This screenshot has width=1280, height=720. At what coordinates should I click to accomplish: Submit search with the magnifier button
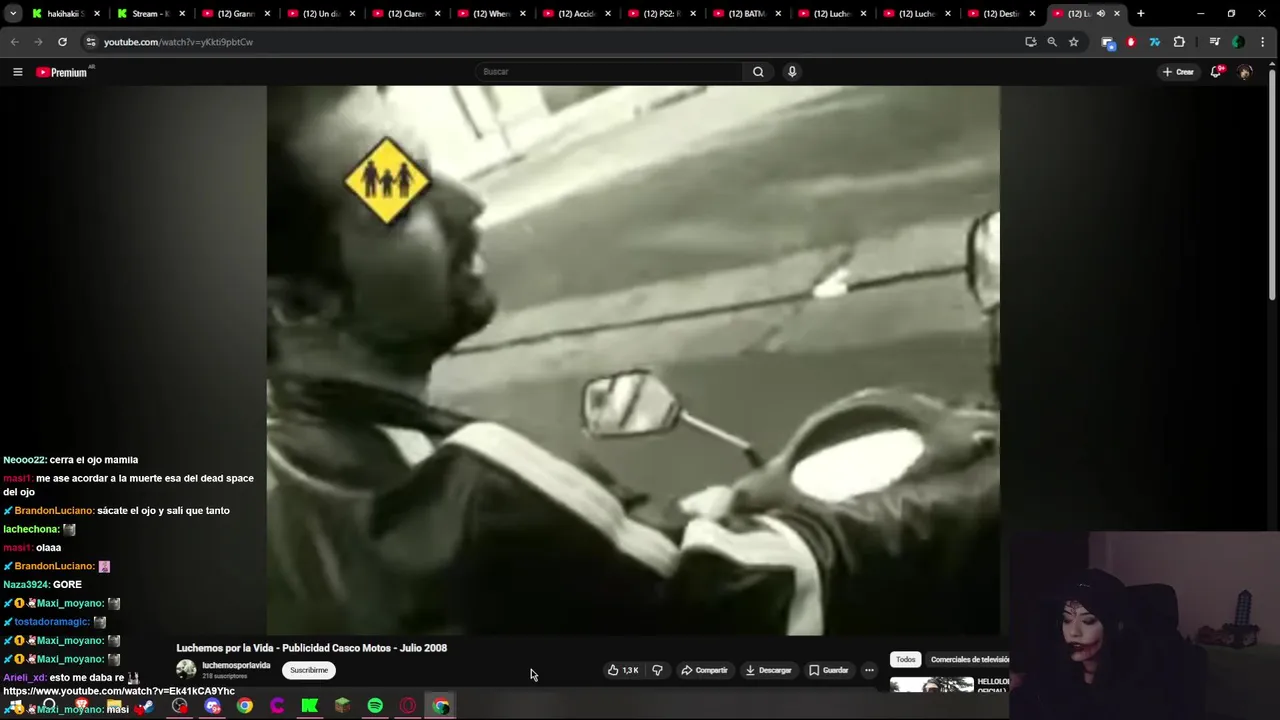coord(758,72)
